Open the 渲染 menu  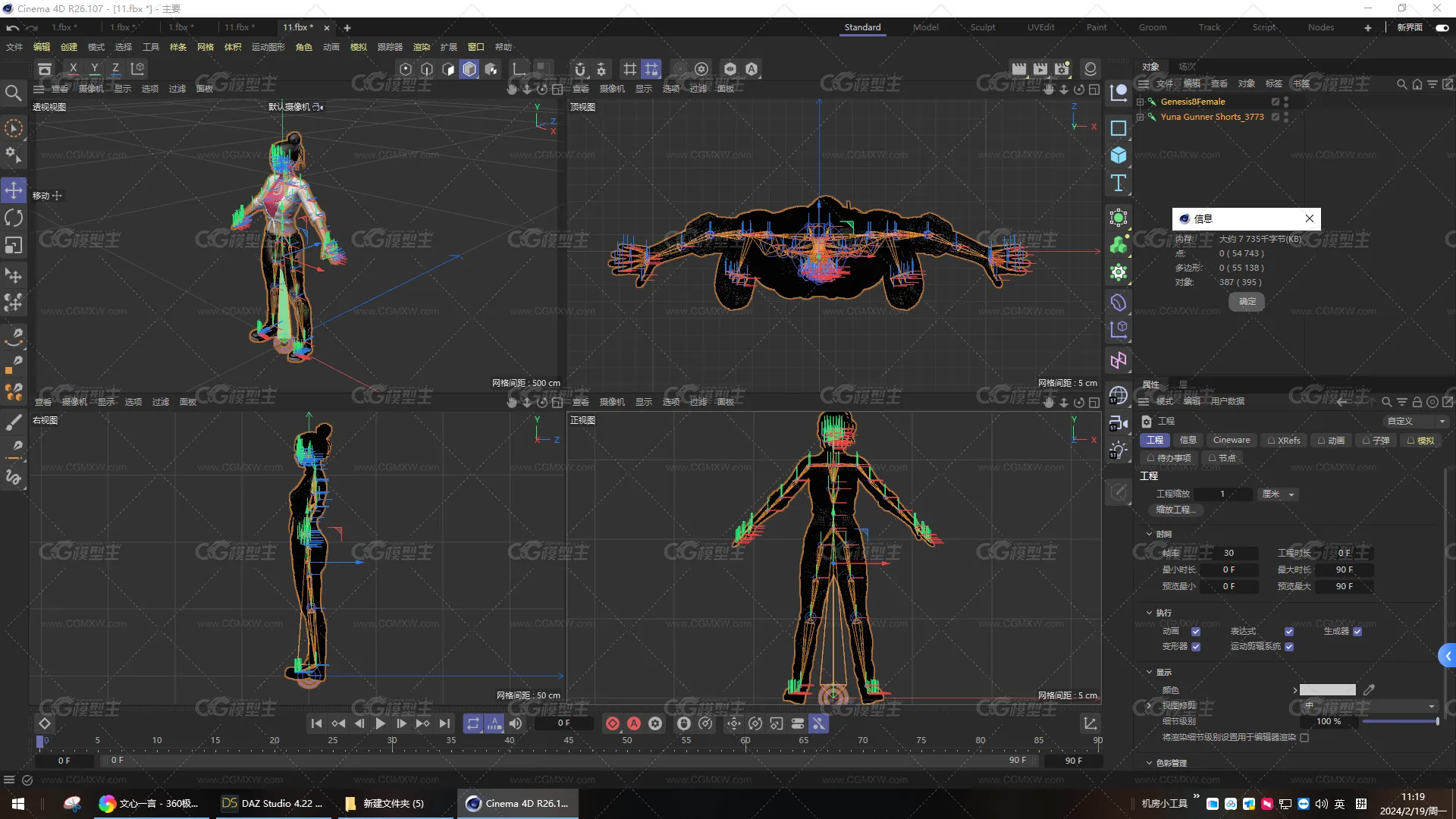[x=422, y=47]
